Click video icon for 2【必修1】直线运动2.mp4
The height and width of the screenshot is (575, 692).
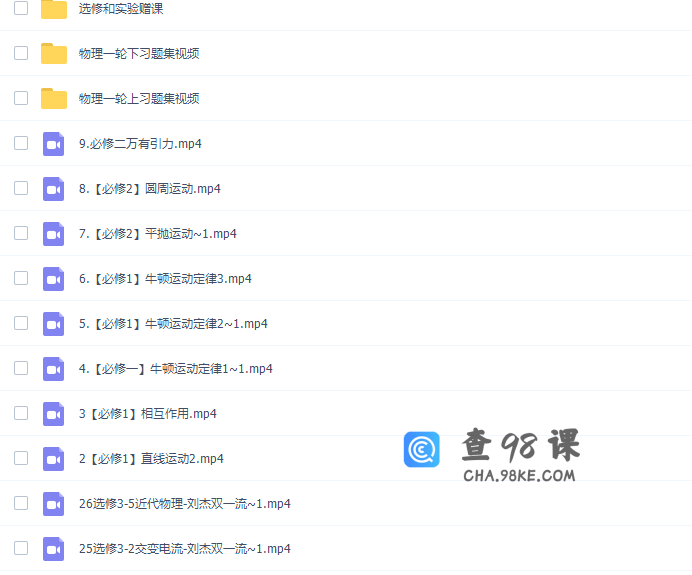pyautogui.click(x=53, y=459)
